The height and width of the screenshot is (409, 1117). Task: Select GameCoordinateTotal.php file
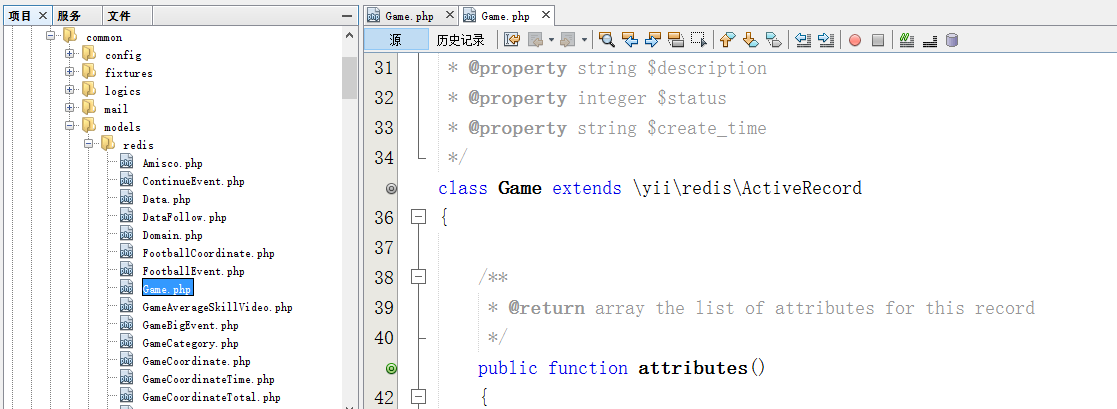click(x=211, y=397)
